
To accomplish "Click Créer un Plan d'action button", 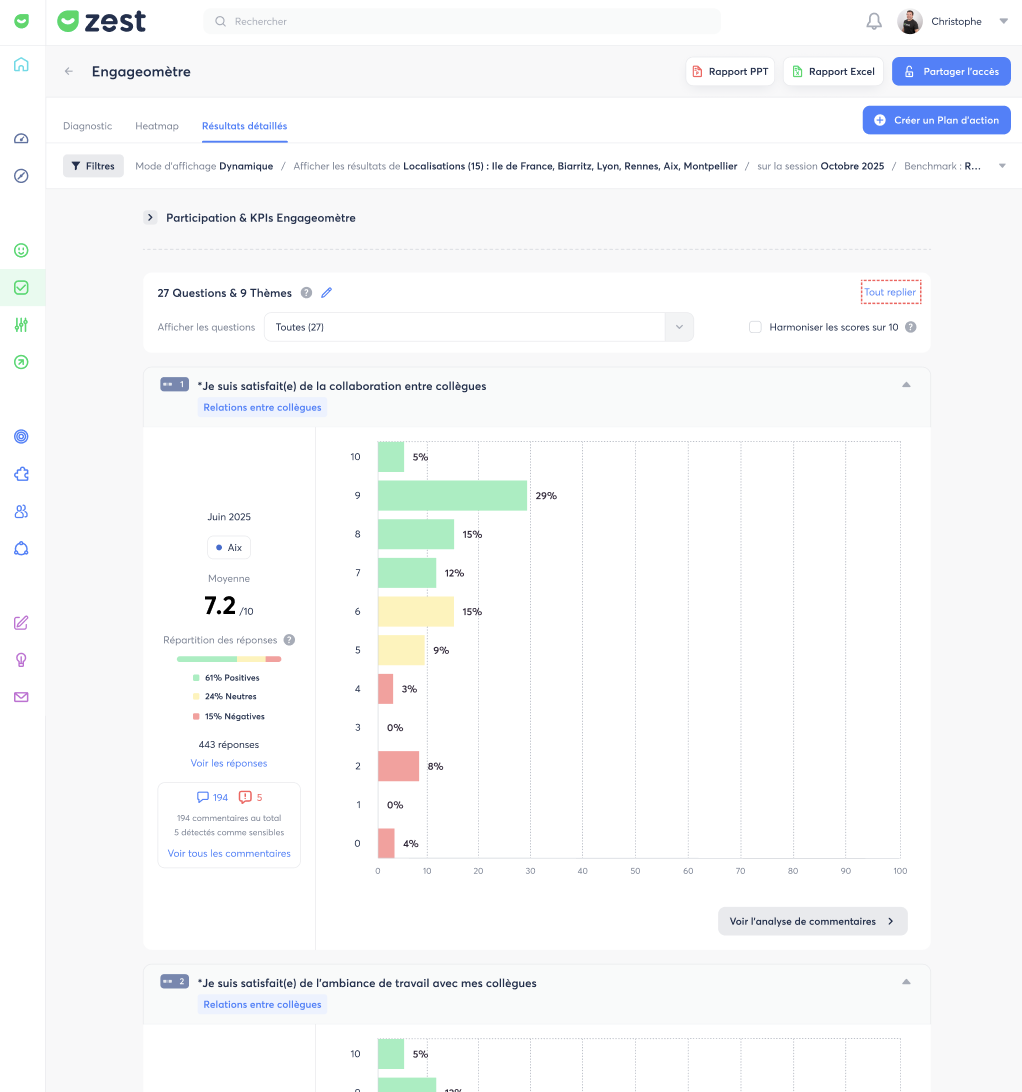I will (936, 120).
